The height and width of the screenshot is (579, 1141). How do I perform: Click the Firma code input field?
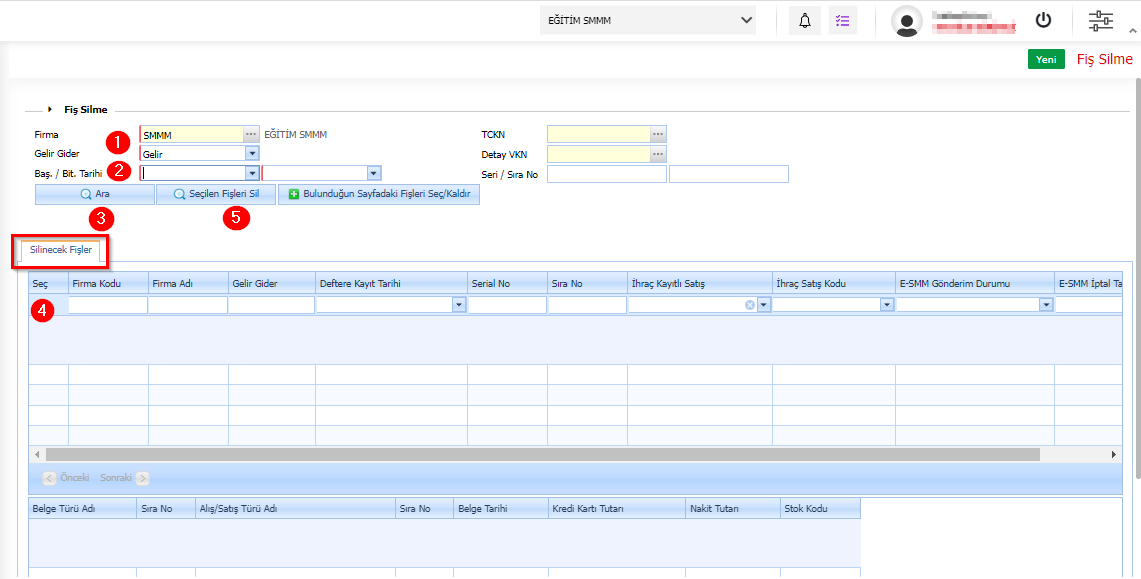(x=191, y=135)
